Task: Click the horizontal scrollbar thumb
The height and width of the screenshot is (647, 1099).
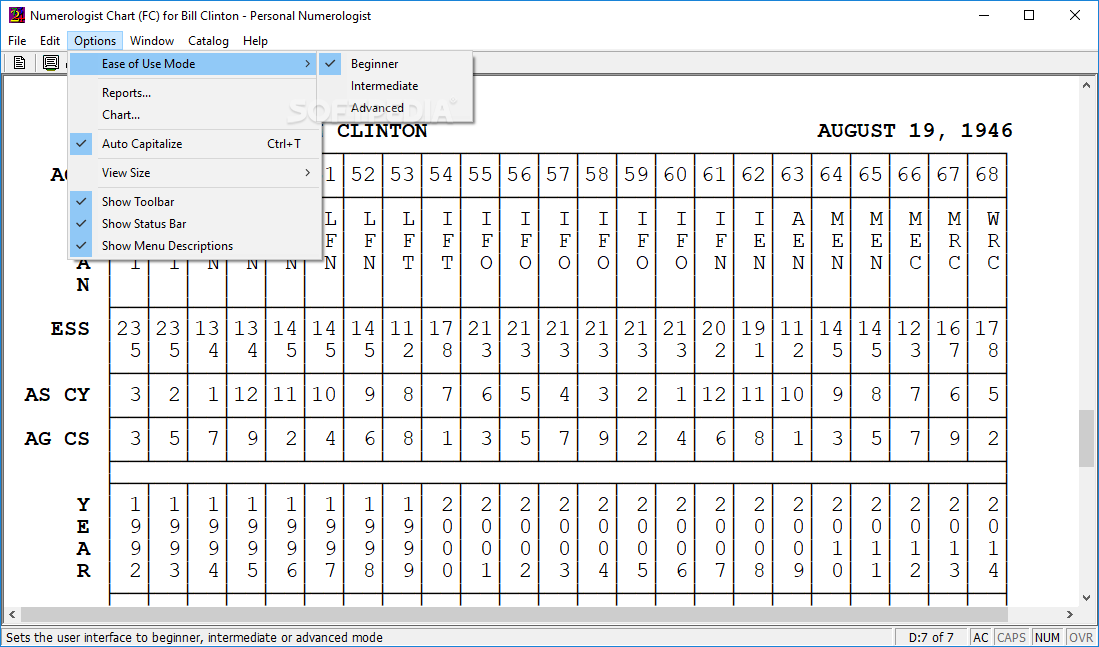Action: (x=514, y=615)
